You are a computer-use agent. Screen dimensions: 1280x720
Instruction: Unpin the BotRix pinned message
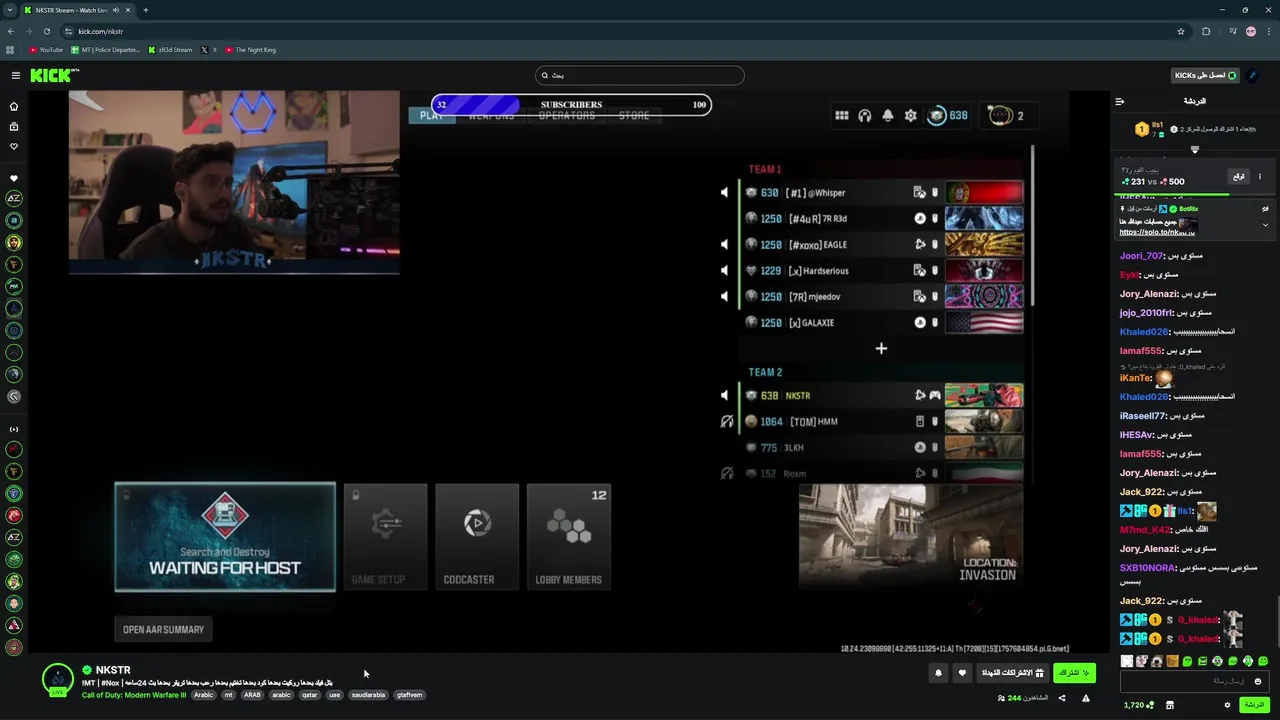click(1265, 209)
